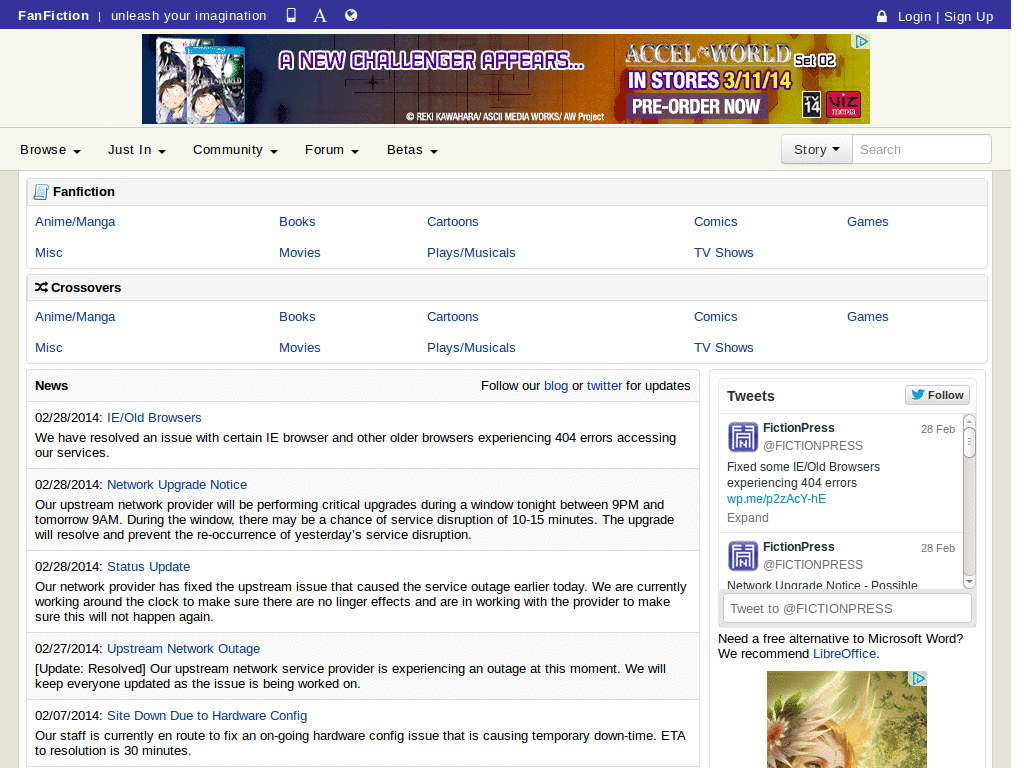Open the Upstream Network Outage post

pos(184,649)
